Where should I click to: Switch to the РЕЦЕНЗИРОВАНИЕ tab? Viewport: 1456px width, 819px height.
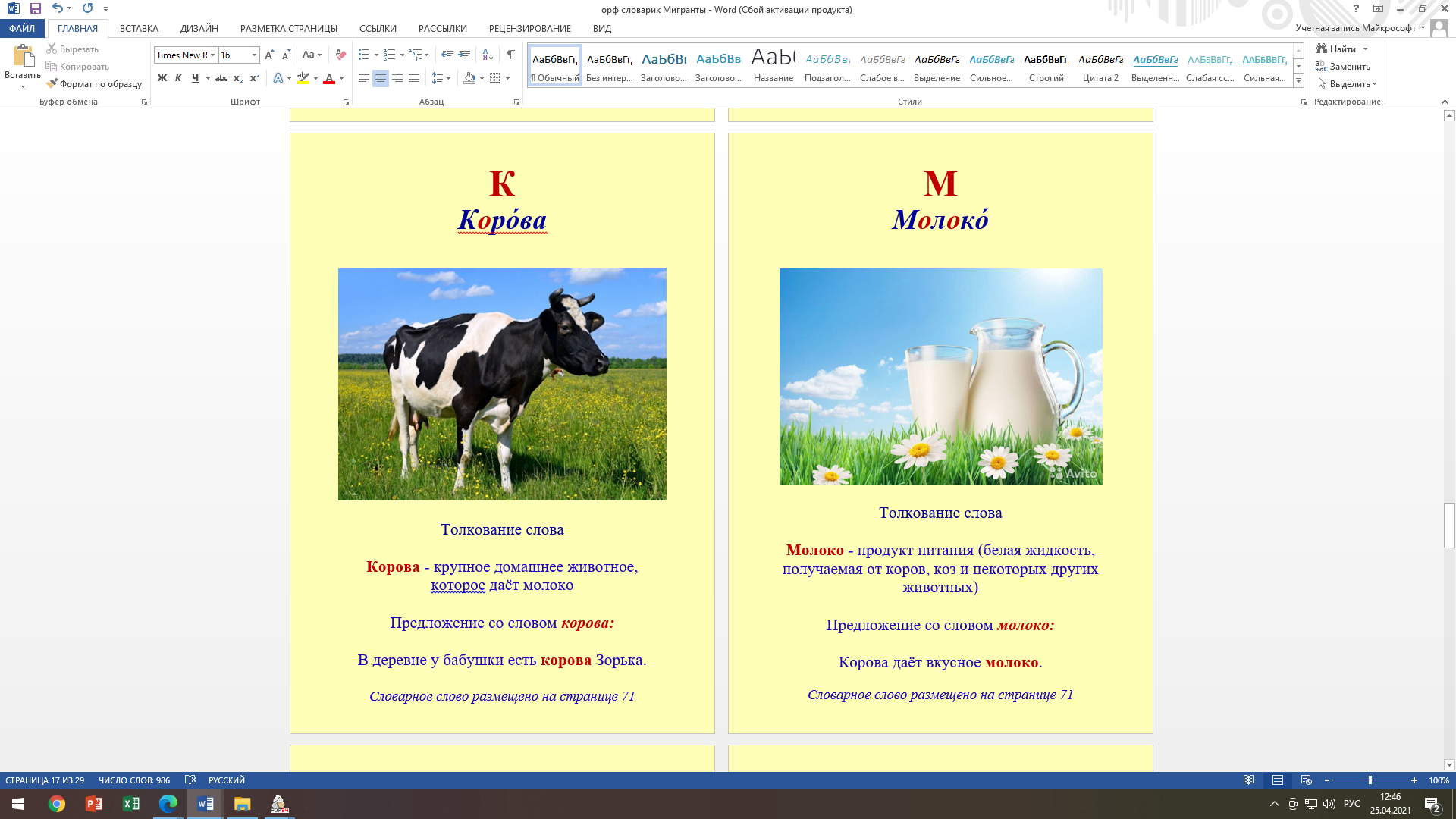click(x=529, y=28)
